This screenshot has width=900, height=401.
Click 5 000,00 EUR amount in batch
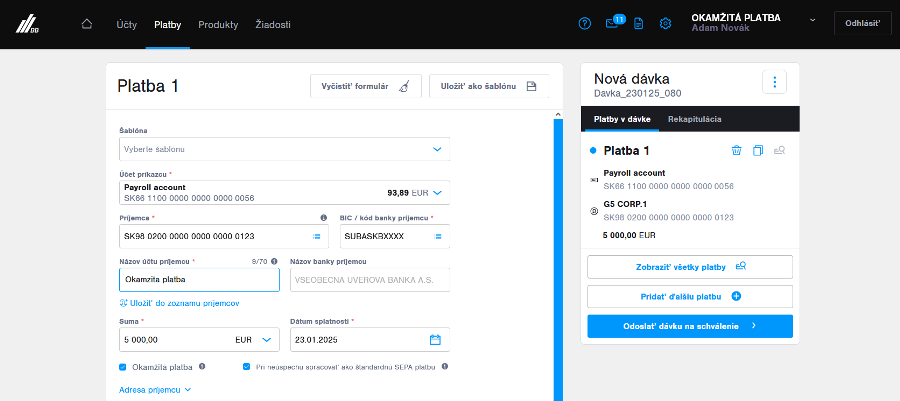[629, 235]
